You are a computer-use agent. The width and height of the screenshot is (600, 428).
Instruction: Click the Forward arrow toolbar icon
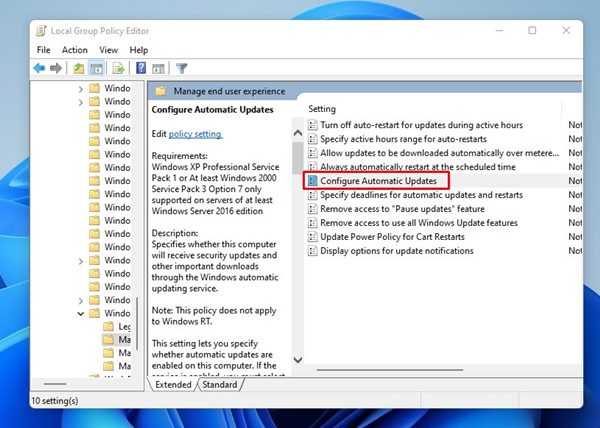(56, 68)
